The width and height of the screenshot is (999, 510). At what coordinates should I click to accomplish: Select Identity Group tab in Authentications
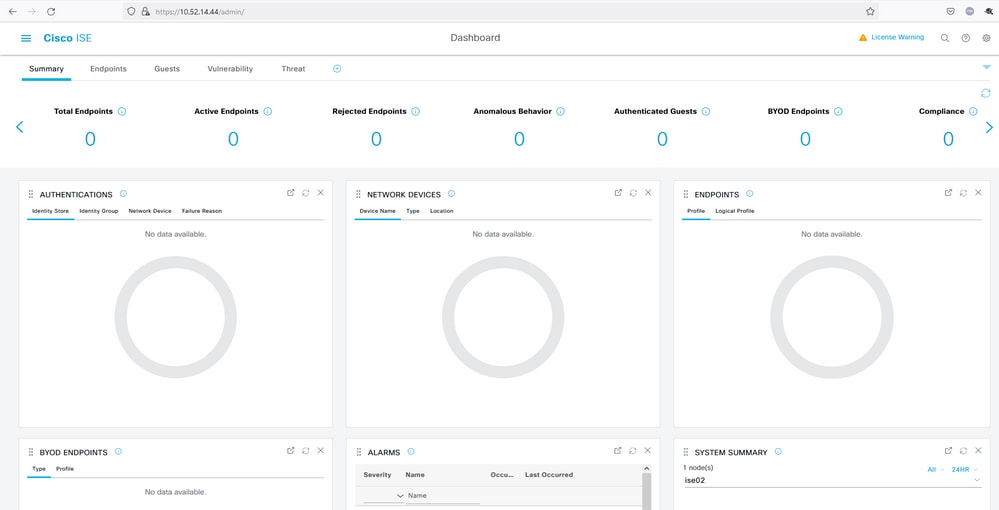coord(99,211)
